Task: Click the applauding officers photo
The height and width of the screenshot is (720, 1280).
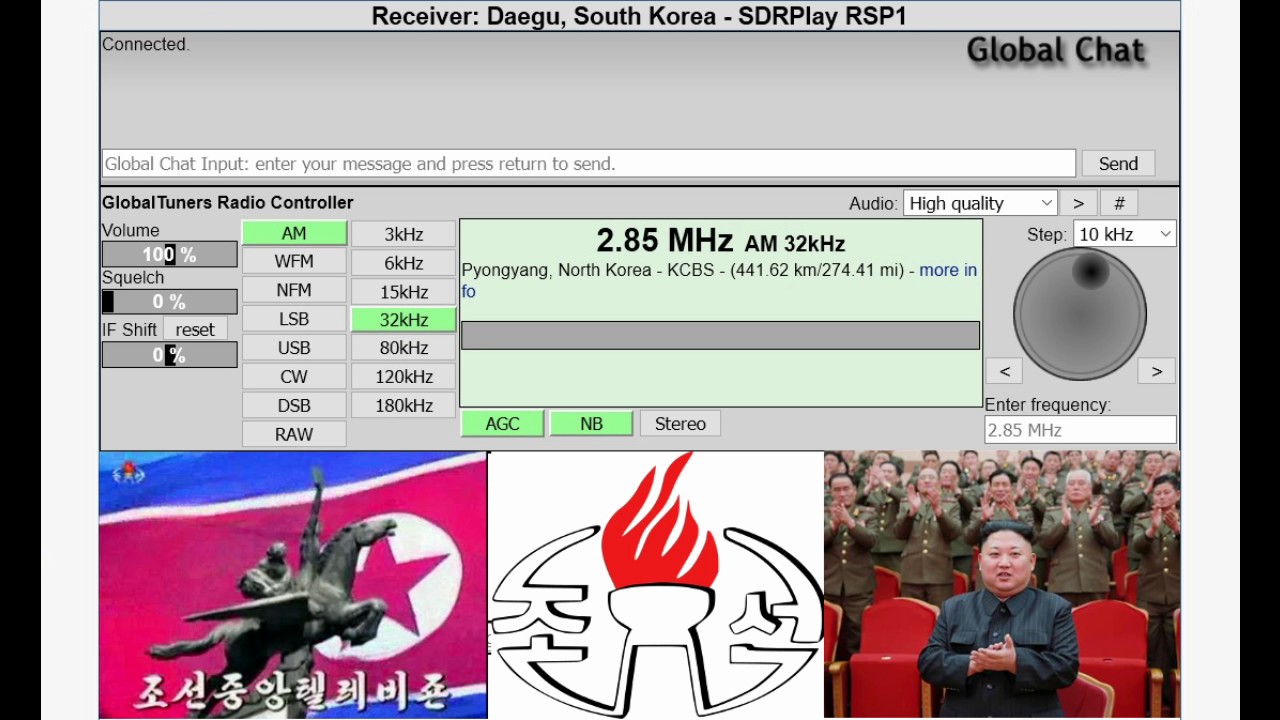Action: (x=1002, y=585)
